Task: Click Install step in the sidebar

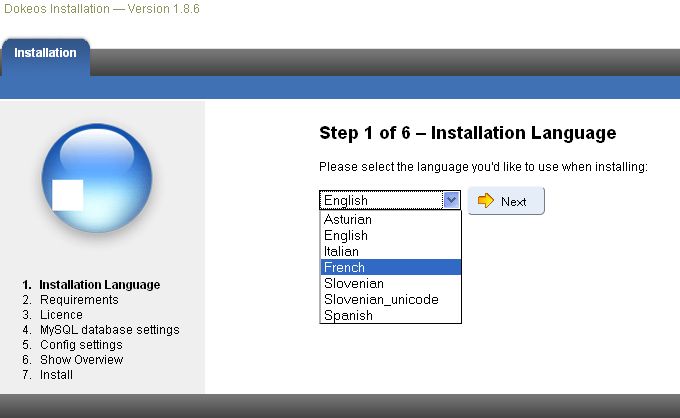Action: pyautogui.click(x=56, y=375)
